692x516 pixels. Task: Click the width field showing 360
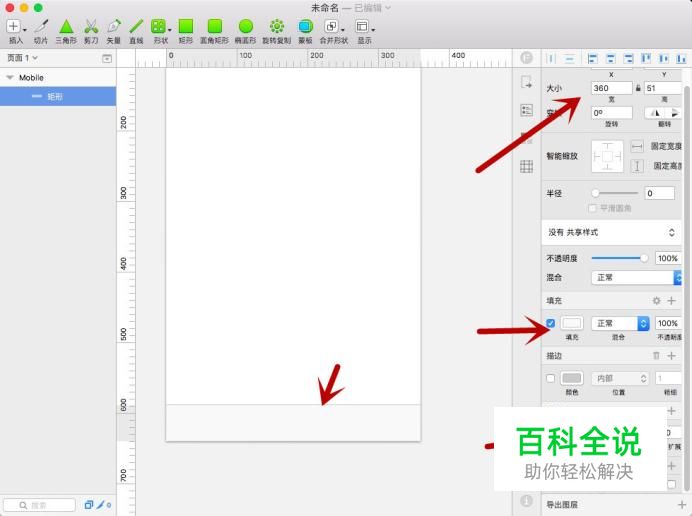(611, 88)
